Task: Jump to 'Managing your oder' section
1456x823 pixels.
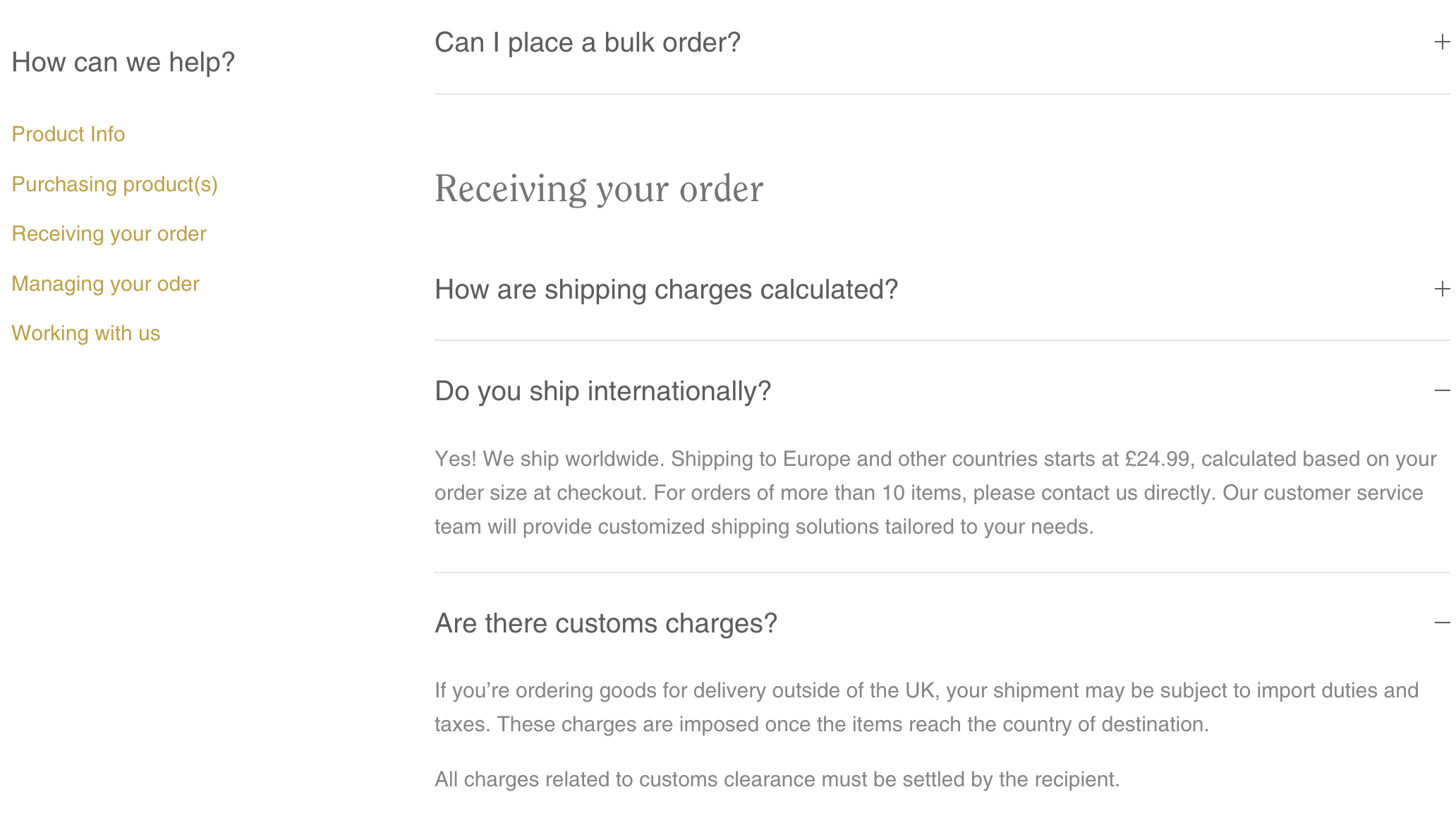Action: click(105, 284)
